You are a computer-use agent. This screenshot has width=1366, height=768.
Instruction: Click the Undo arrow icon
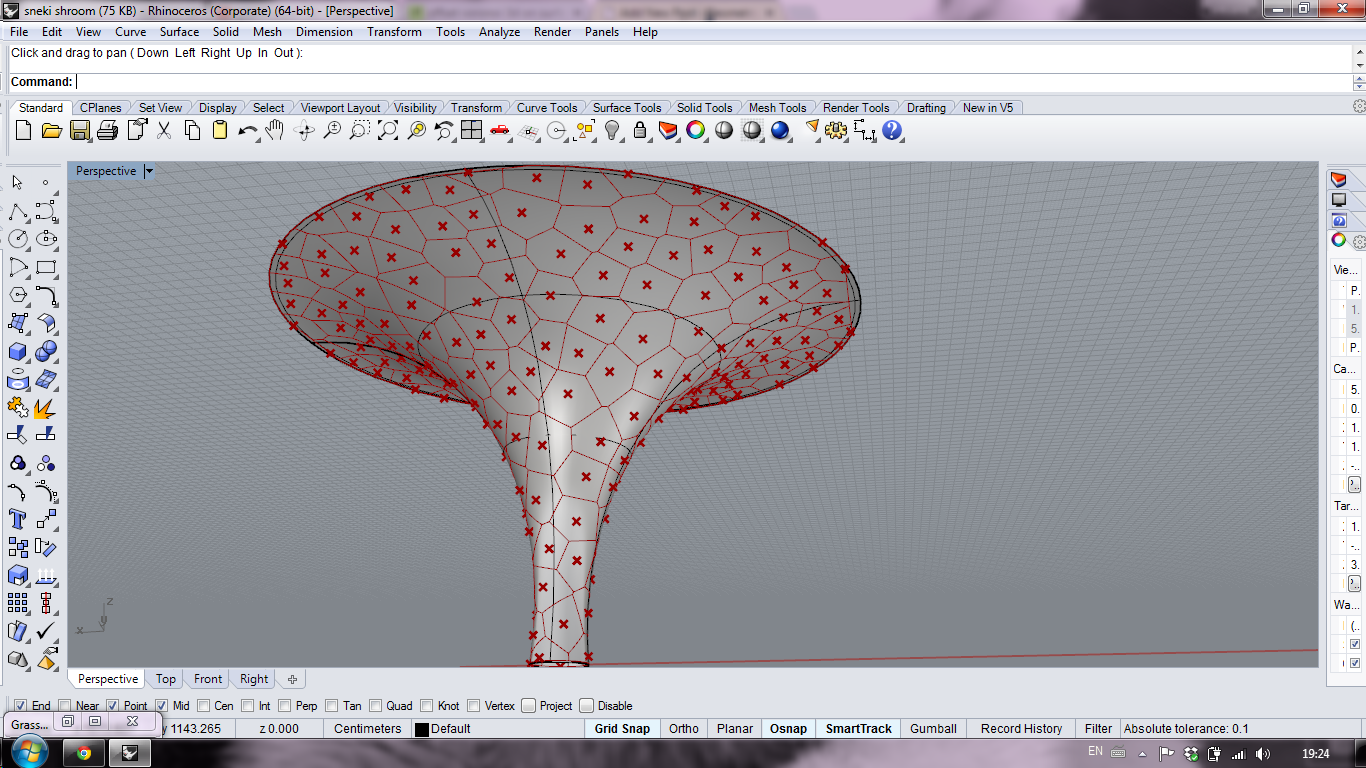point(248,130)
